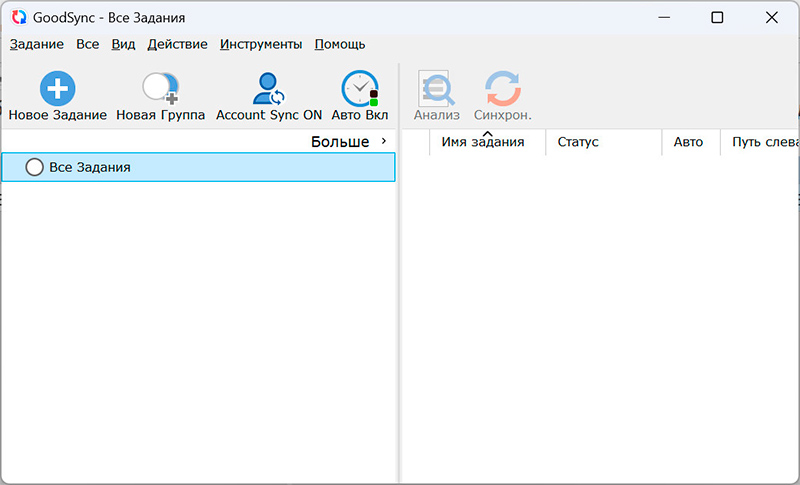Click the GoodSync app icon in title bar
Viewport: 800px width, 485px height.
[18, 17]
